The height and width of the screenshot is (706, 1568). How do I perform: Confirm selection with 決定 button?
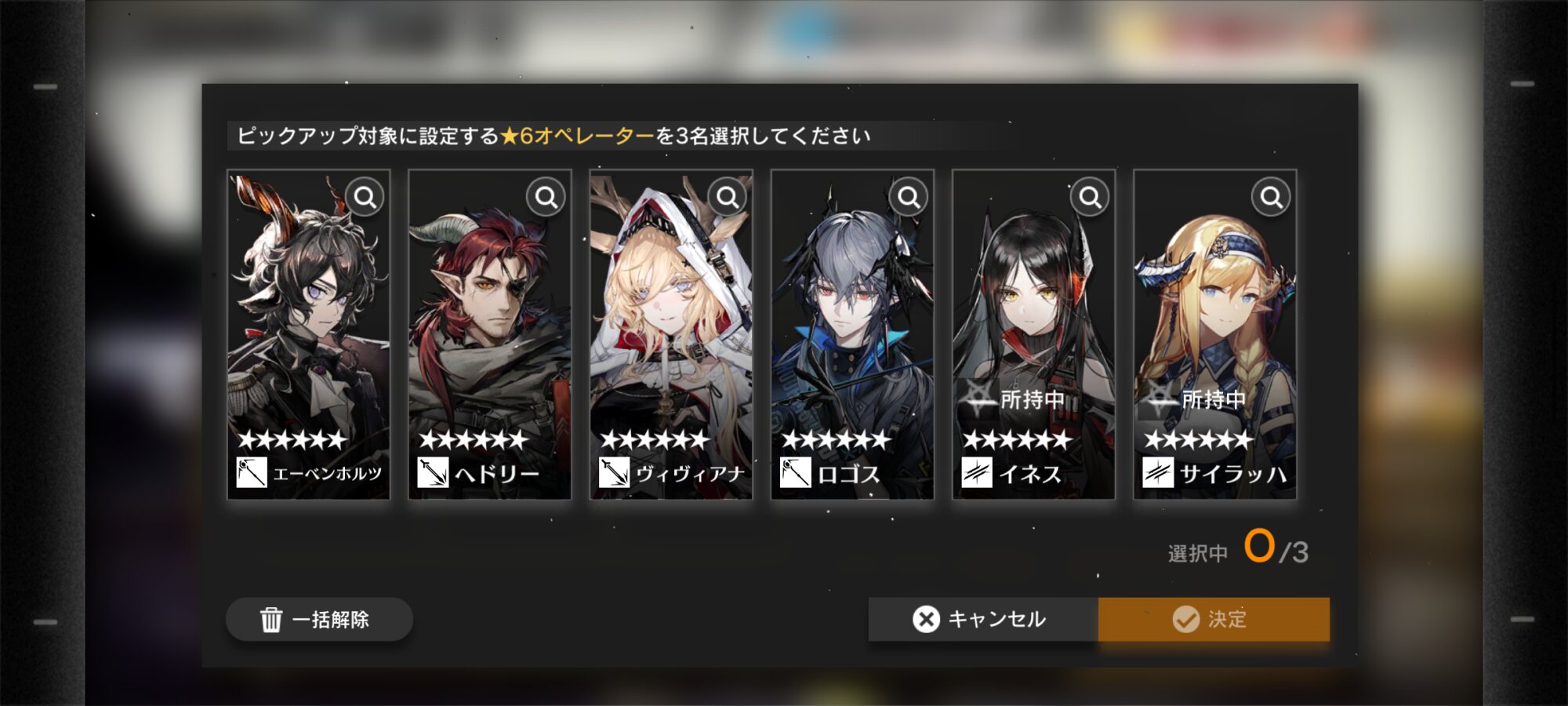coord(1214,619)
